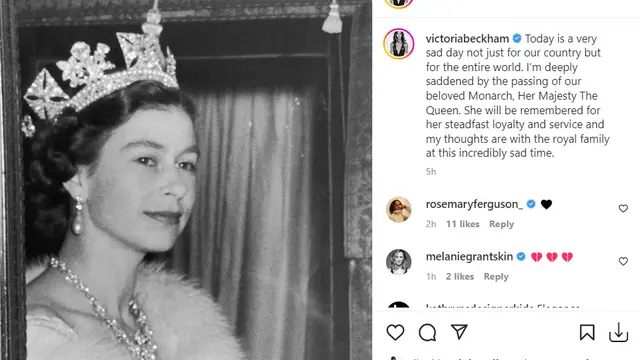Click the black-and-white Queen photo

tap(186, 180)
